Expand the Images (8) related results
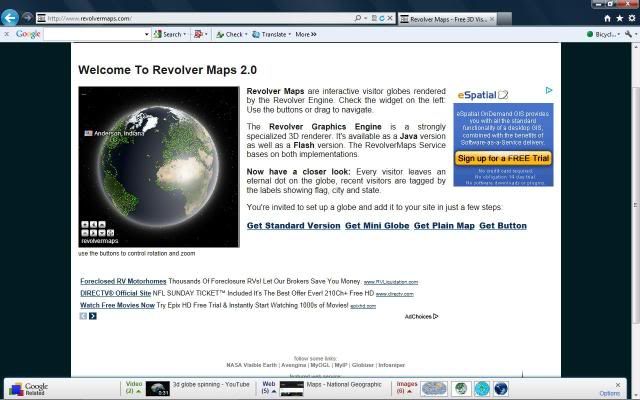 tap(407, 387)
